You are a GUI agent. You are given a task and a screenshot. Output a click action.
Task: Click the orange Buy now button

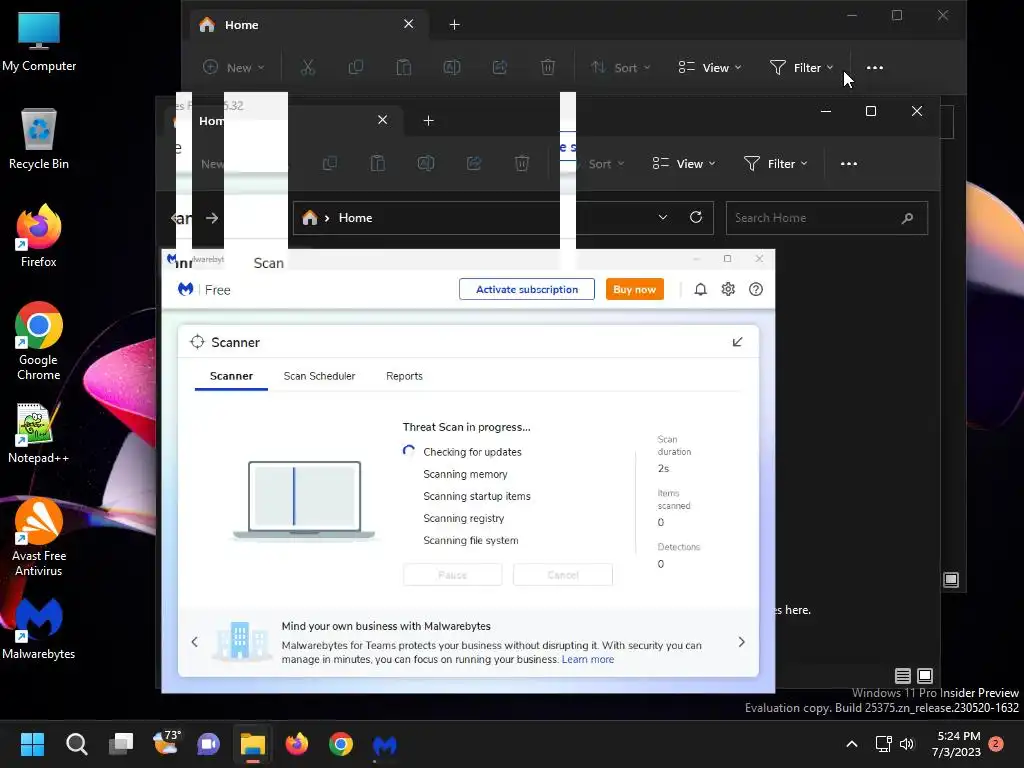(x=634, y=289)
